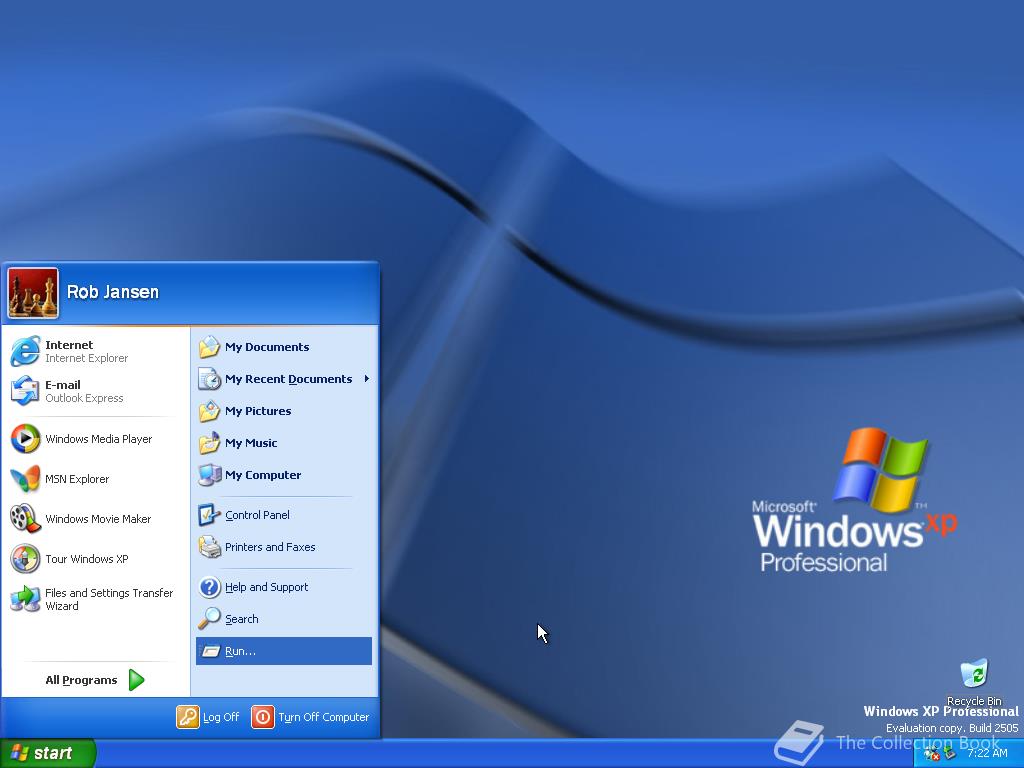Click the My Pictures label
Screen dimensions: 1024x768
click(258, 411)
